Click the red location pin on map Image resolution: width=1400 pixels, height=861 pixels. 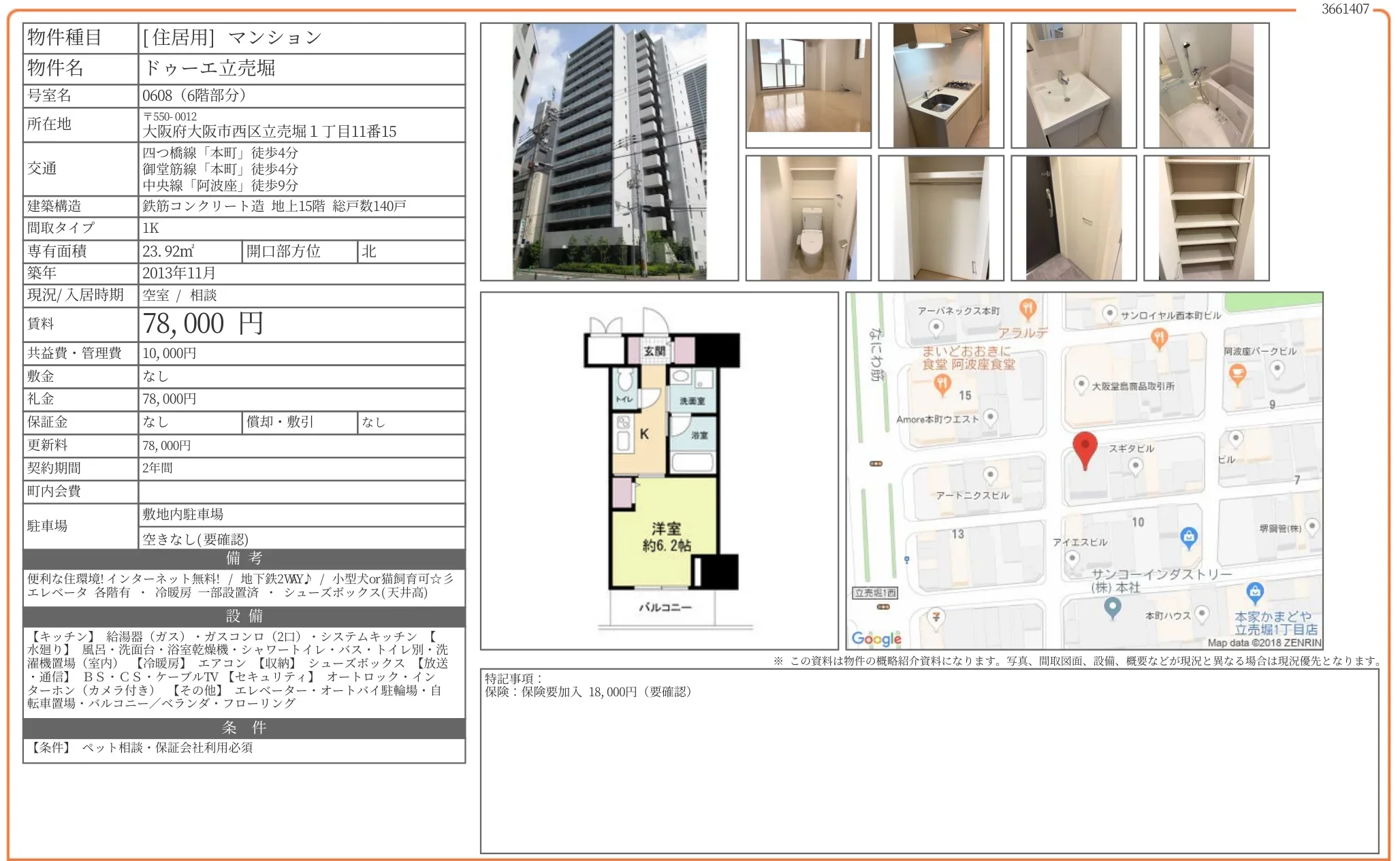pos(1084,448)
